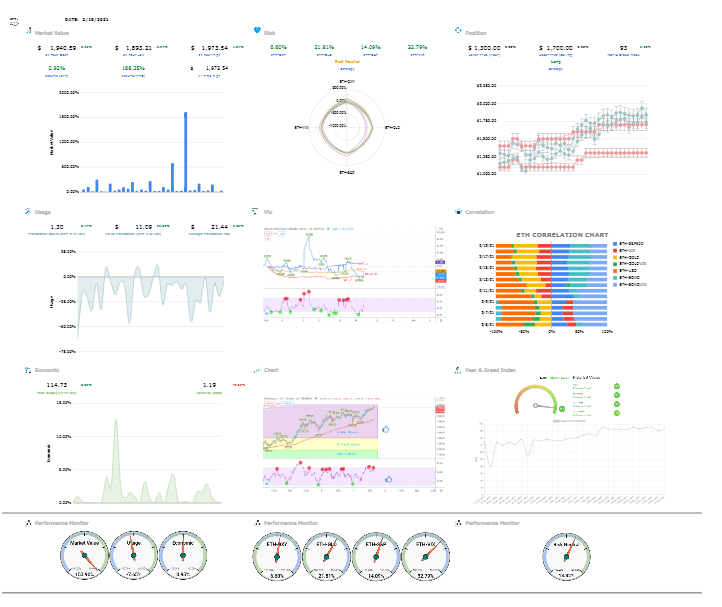Click the Position heading
This screenshot has width=722, height=607.
(476, 33)
